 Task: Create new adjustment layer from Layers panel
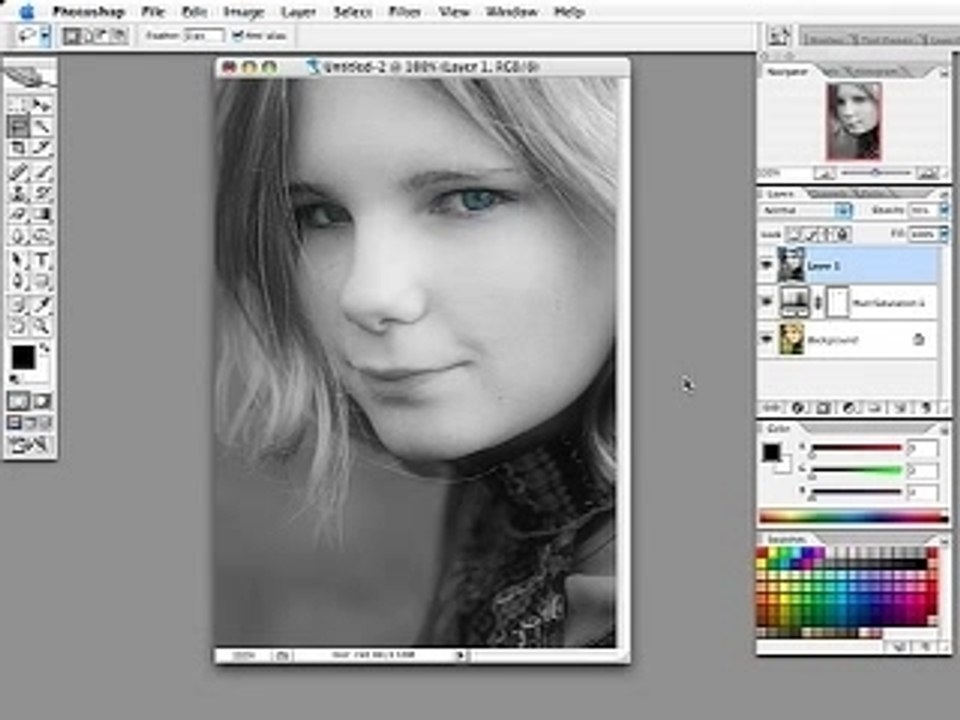pos(849,408)
